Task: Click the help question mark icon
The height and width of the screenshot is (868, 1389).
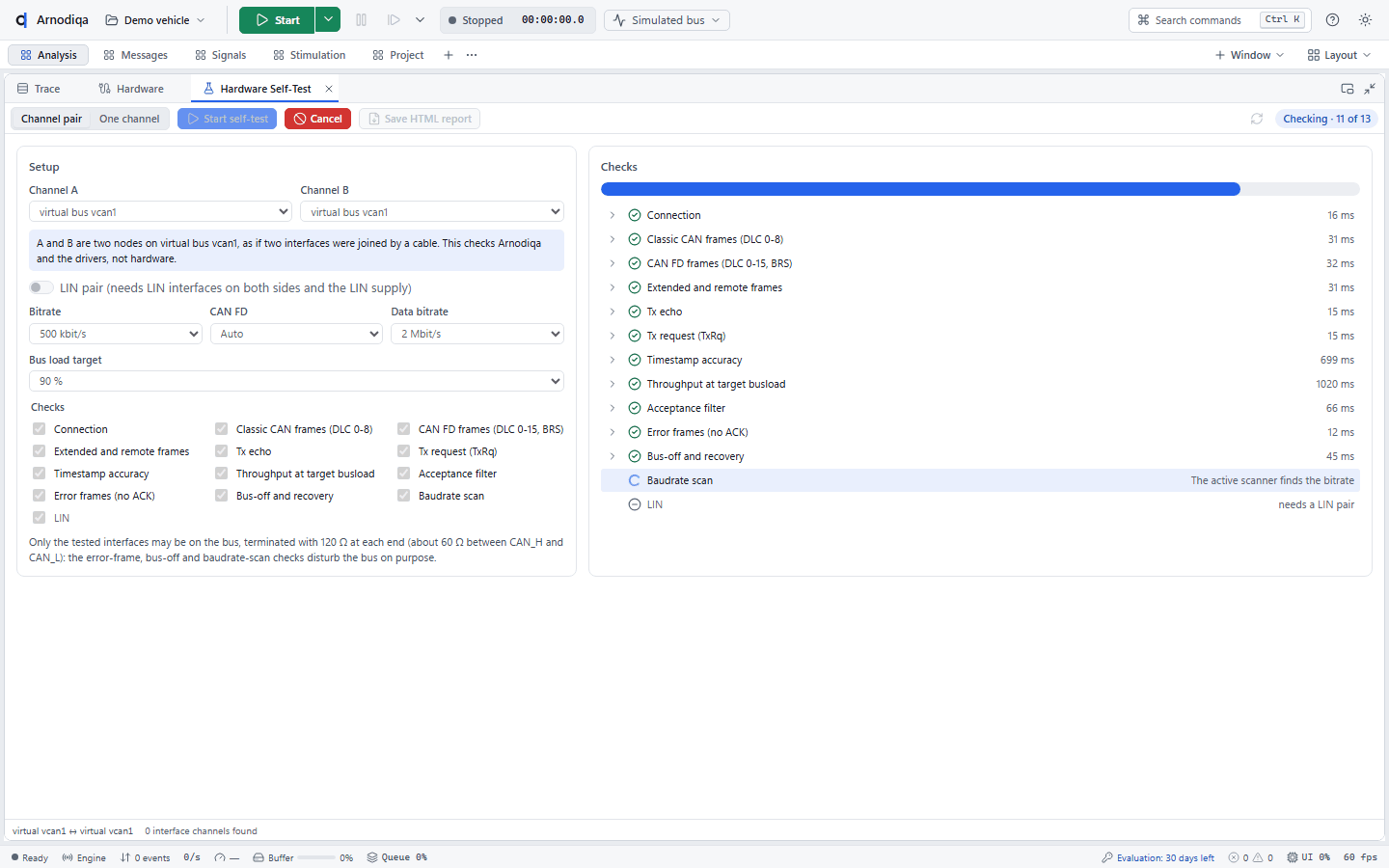Action: [x=1332, y=20]
